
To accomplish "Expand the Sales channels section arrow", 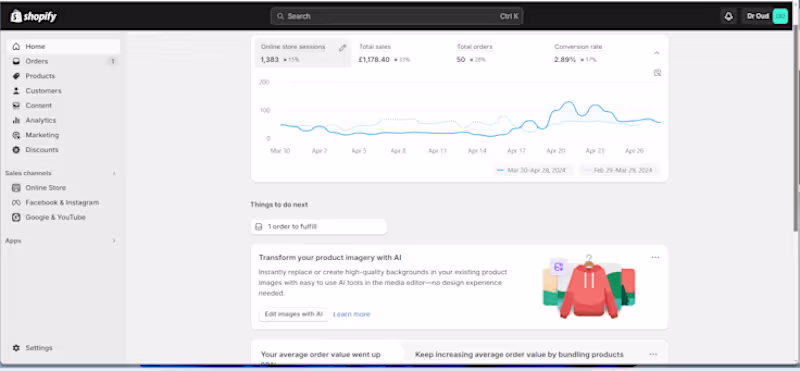I will tap(114, 174).
